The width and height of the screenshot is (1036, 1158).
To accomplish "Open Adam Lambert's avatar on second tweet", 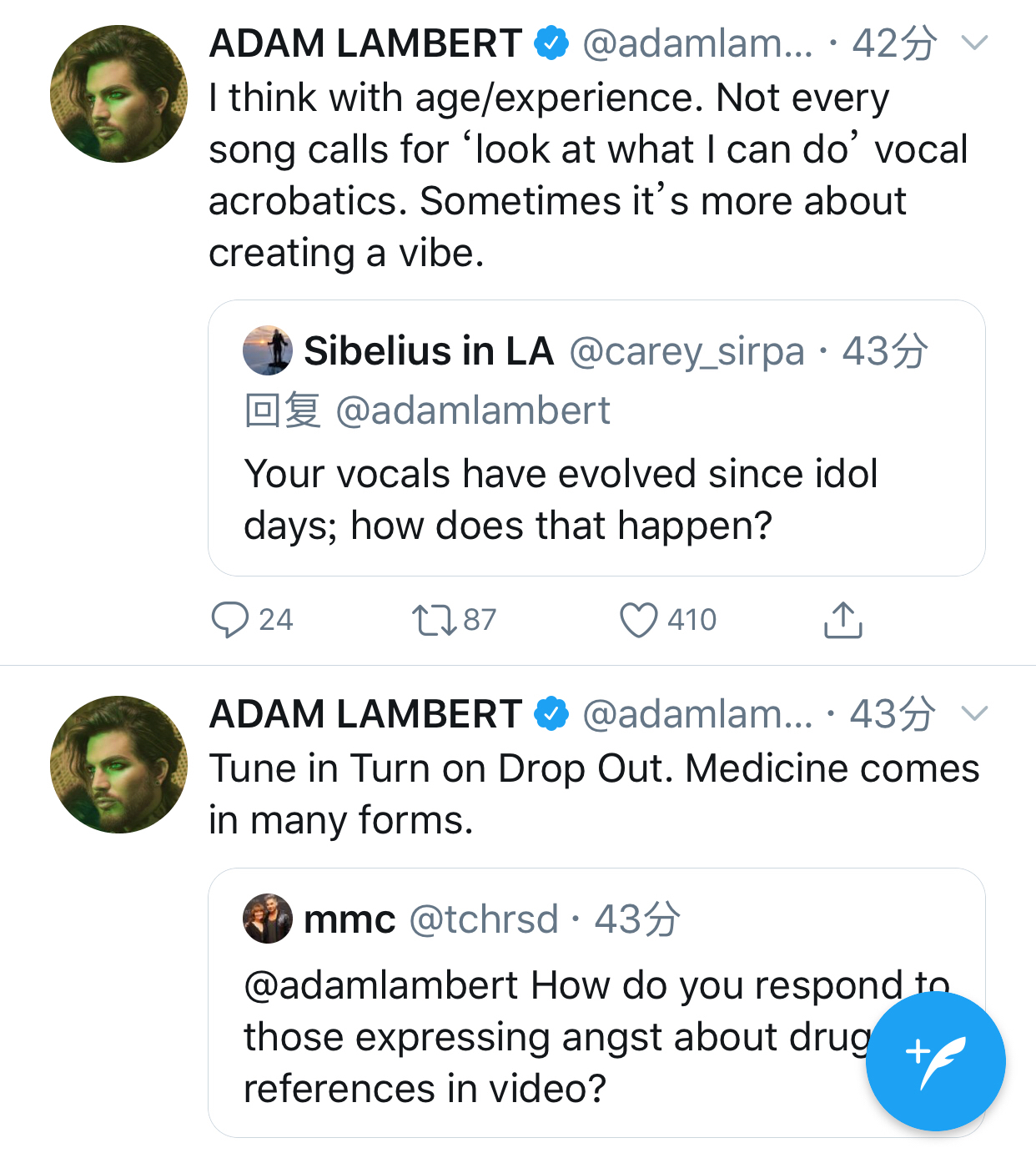I will pos(118,764).
